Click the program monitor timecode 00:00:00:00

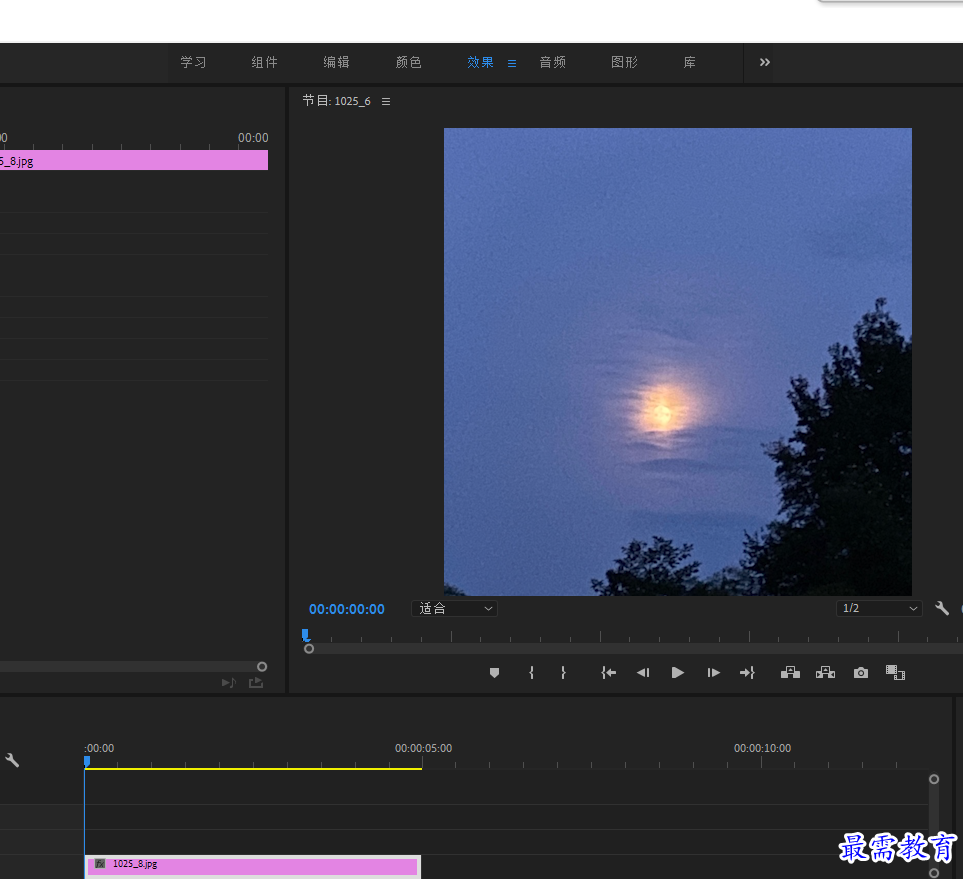tap(347, 609)
